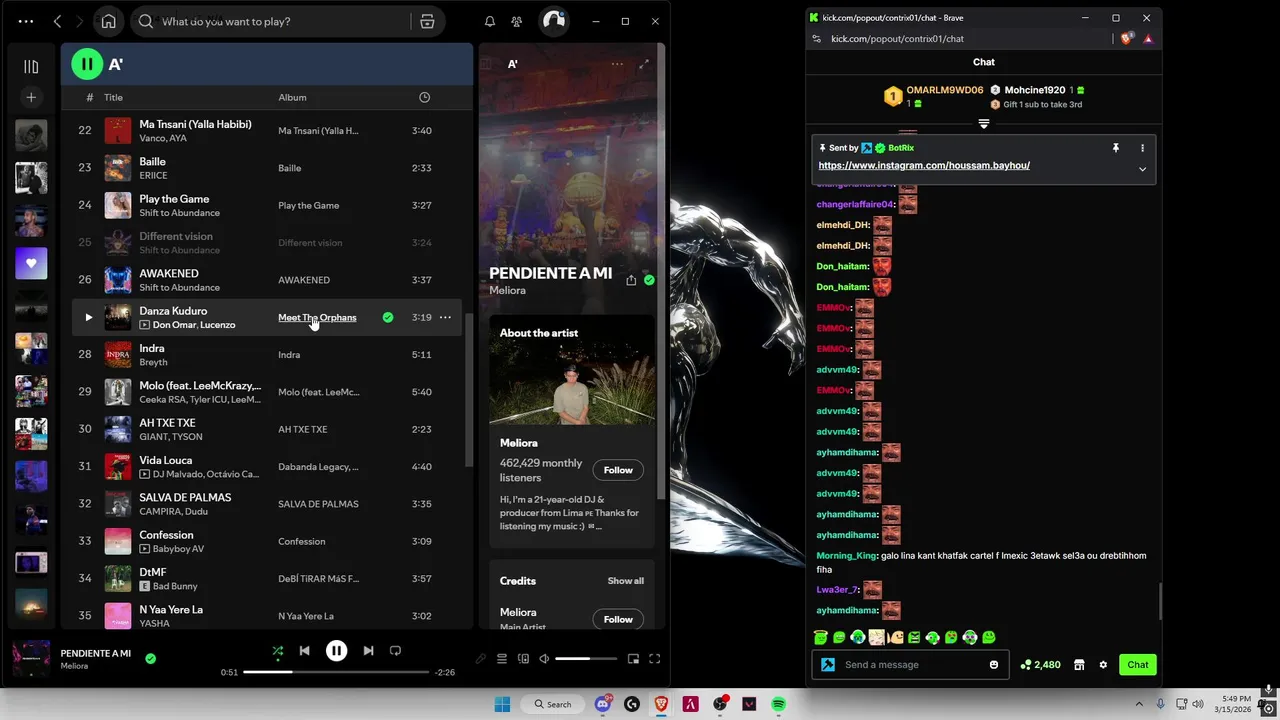Open the emoji picker in chat input
Image resolution: width=1280 pixels, height=720 pixels.
click(993, 665)
